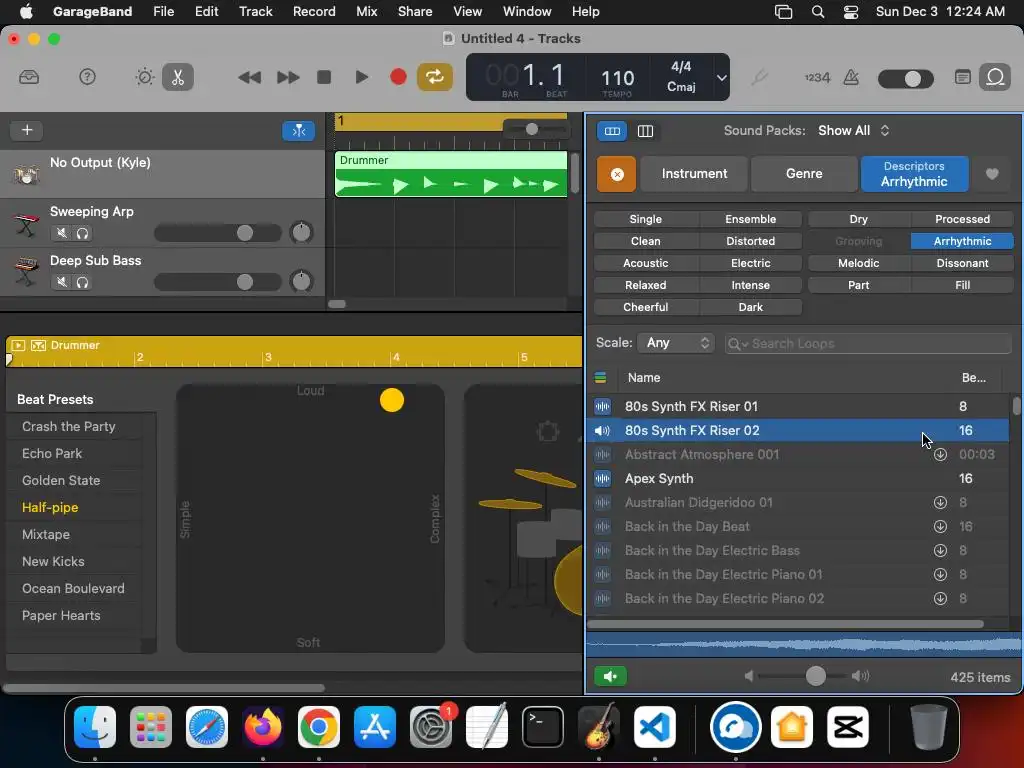Toggle the Catch playhead blue button
The height and width of the screenshot is (768, 1024).
(x=298, y=131)
